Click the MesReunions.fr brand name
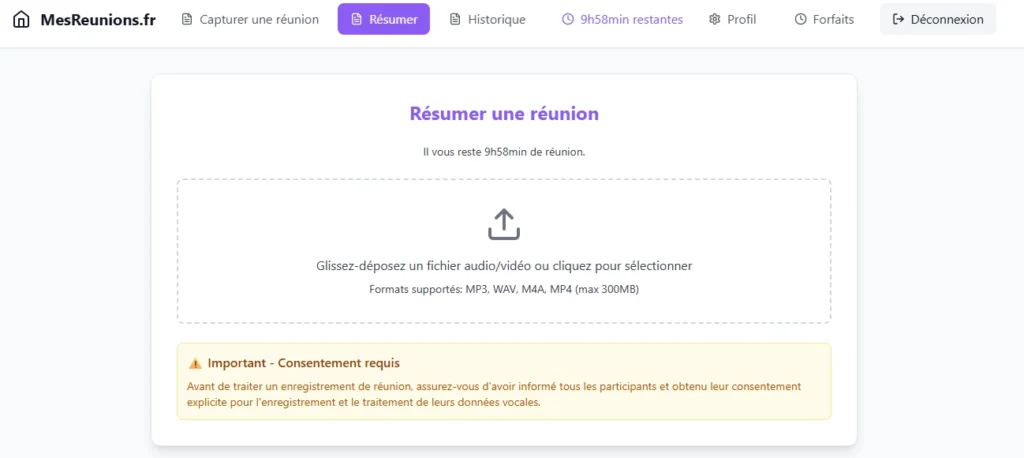The image size is (1024, 458). (98, 20)
